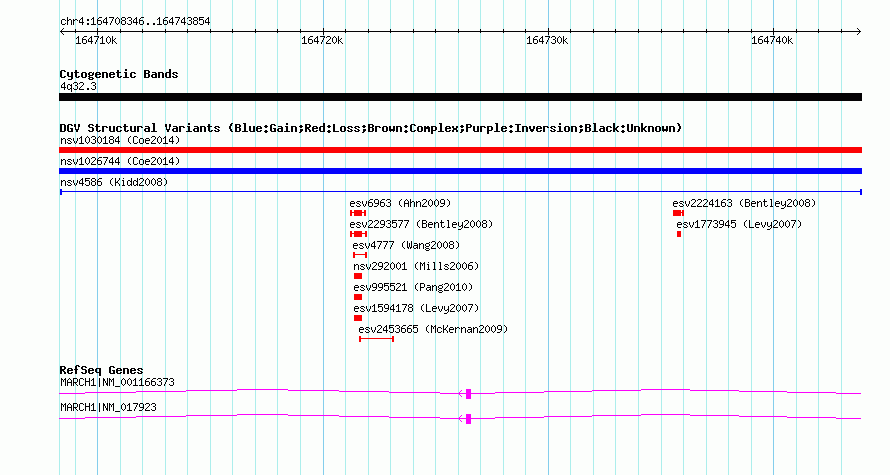Click the red esv4777 bracket glyph
The image size is (890, 475).
360,255
